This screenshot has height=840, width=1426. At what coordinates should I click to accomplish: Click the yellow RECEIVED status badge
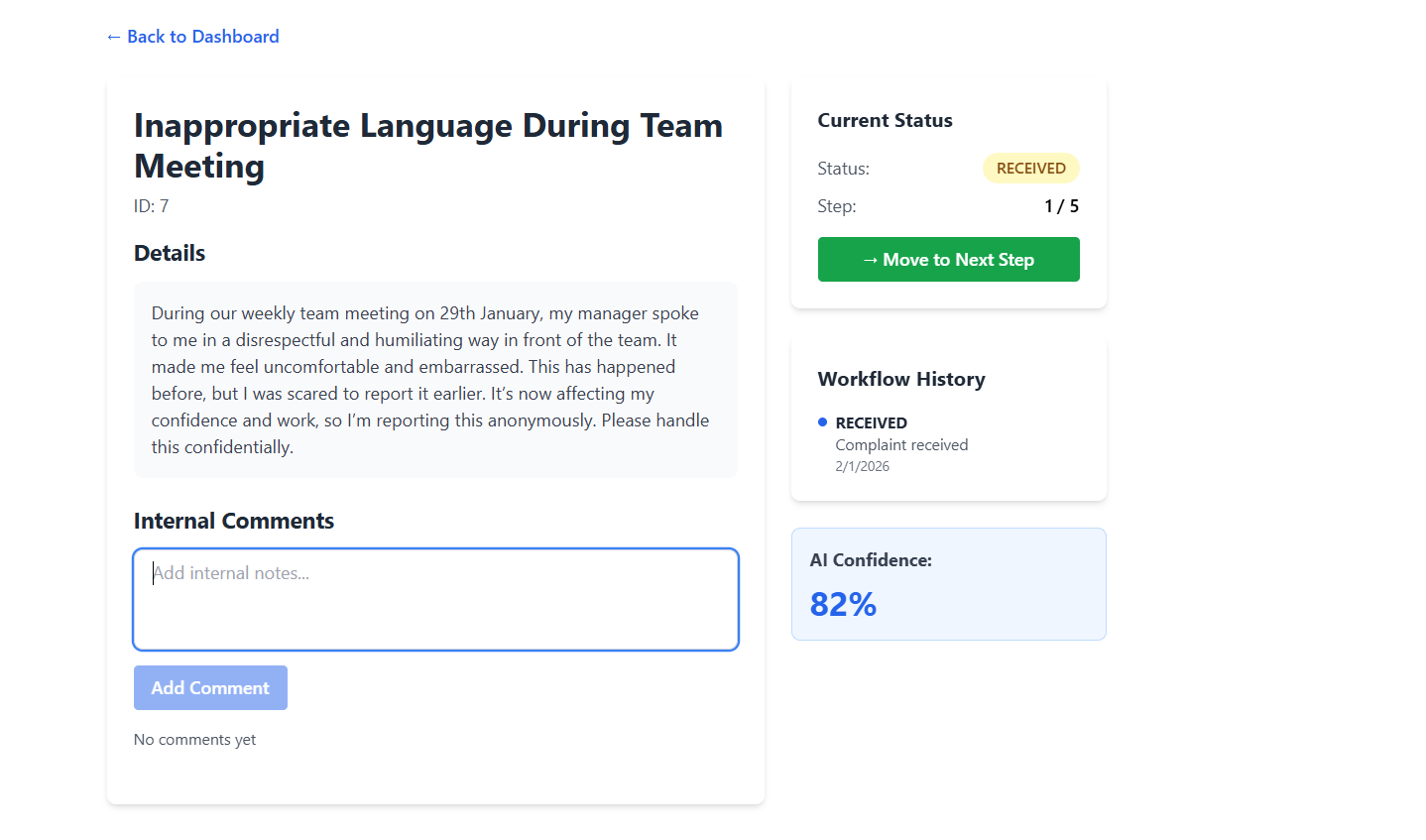point(1030,169)
